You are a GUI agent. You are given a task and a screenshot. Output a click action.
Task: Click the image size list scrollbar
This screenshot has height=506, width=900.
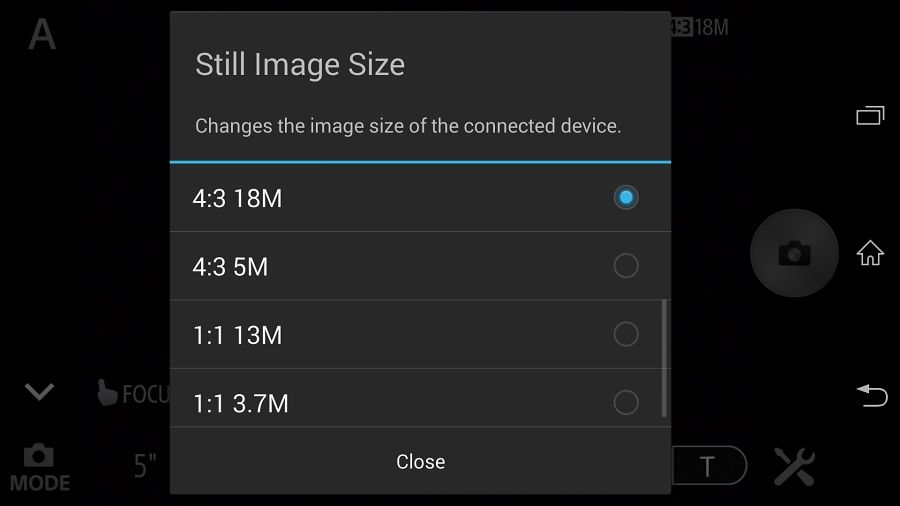664,358
